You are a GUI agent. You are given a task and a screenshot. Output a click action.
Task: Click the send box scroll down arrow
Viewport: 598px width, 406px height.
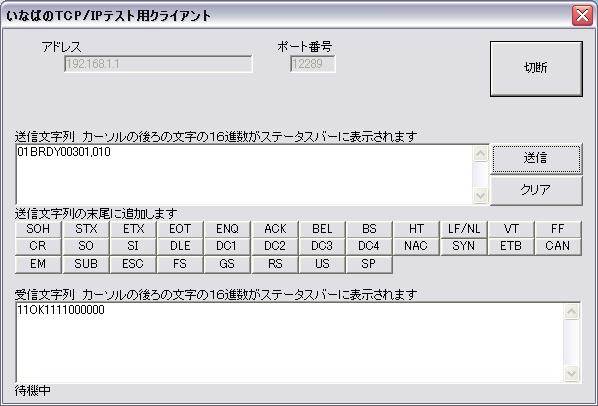[x=481, y=196]
